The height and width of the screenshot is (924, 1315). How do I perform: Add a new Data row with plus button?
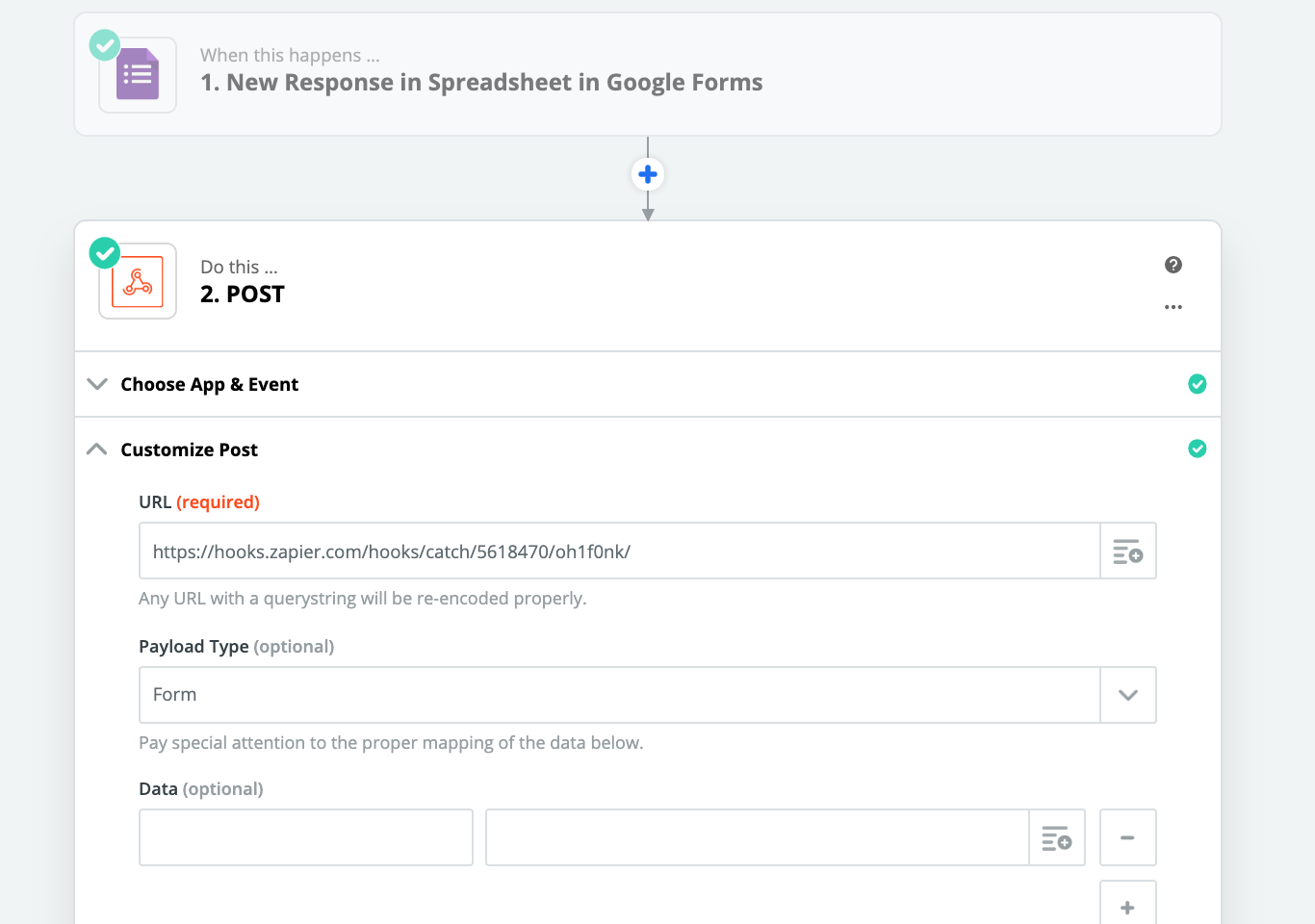(x=1127, y=907)
